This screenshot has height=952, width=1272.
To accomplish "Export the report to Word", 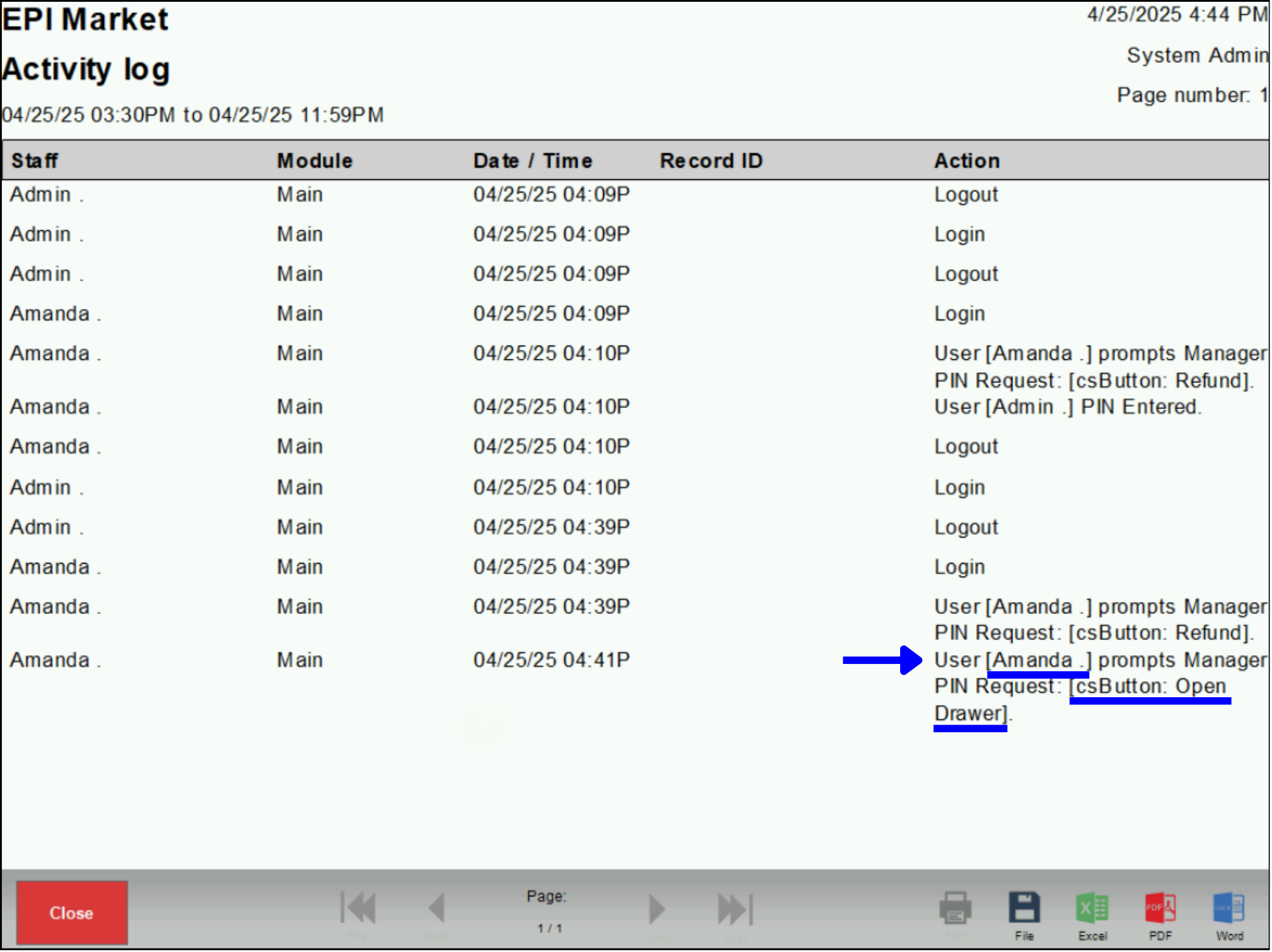I will tap(1230, 916).
